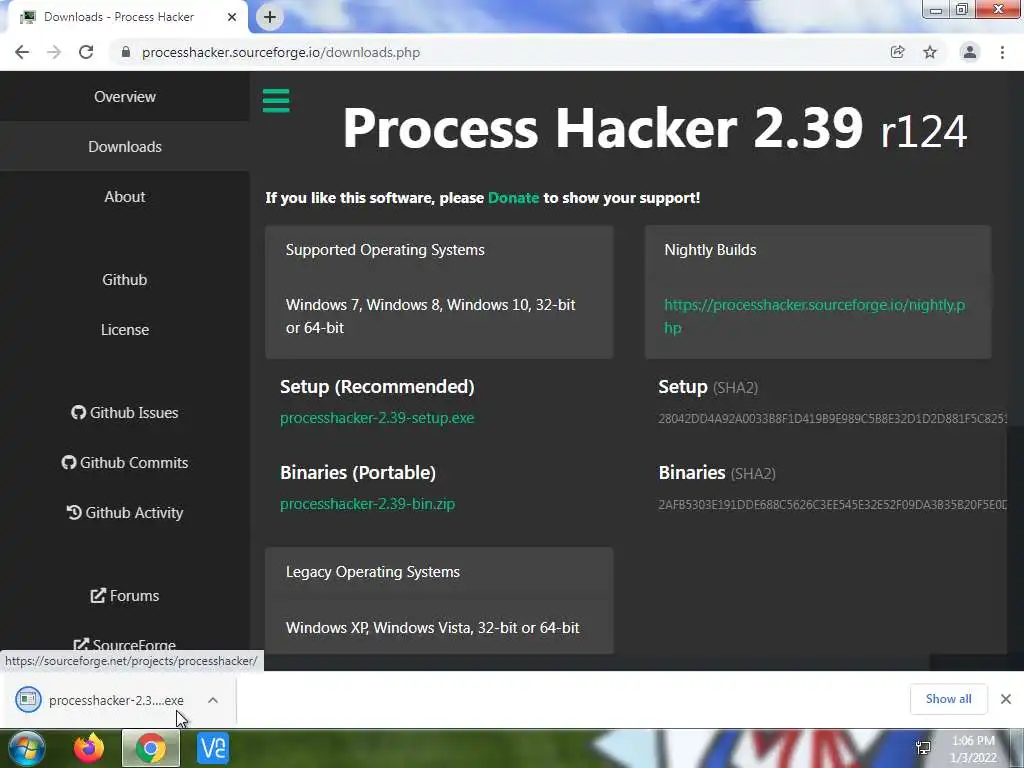Open the Chrome three-dot menu

coord(1002,52)
